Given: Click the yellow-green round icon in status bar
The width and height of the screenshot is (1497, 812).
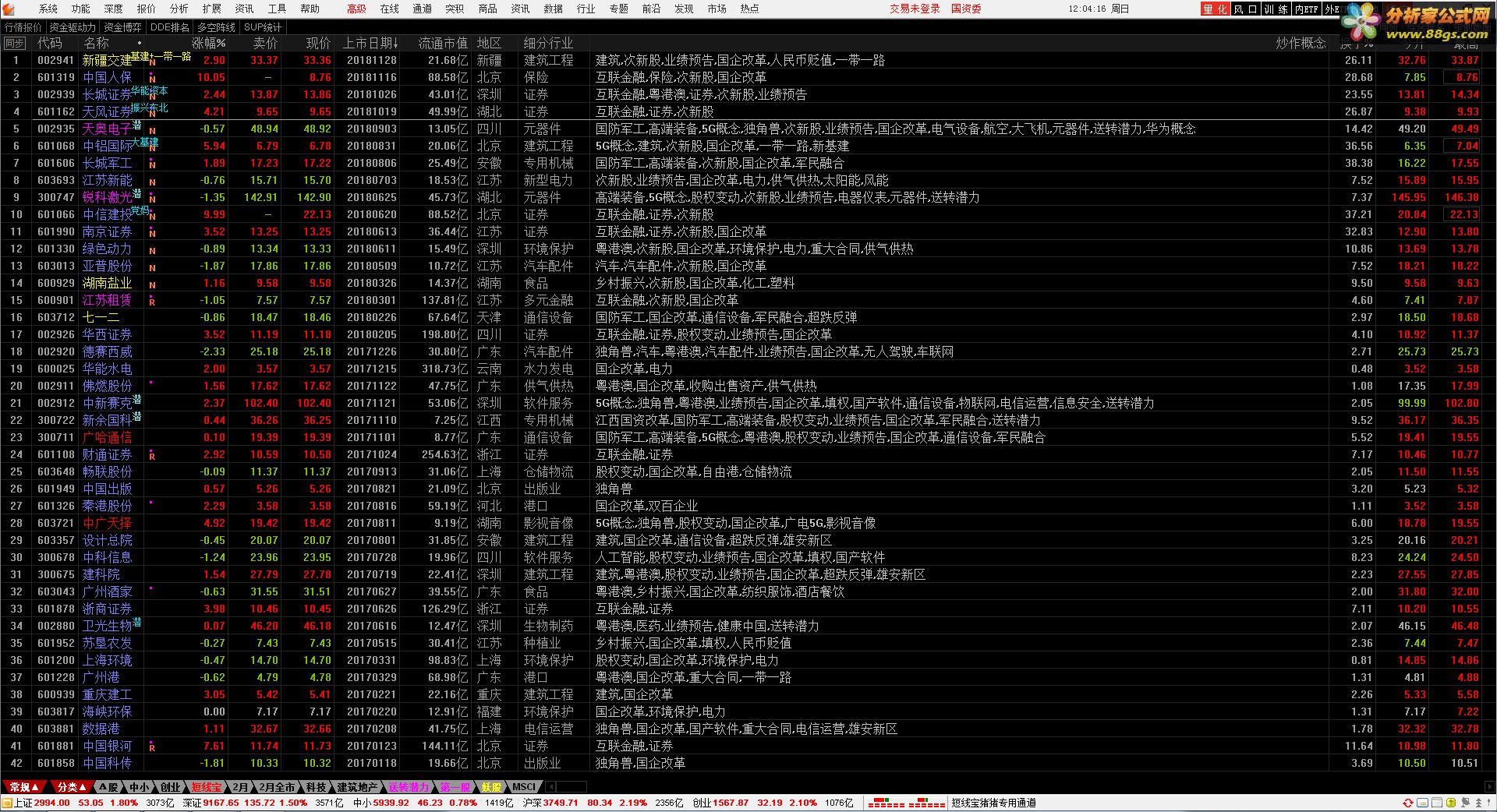Looking at the screenshot, I should 1451,803.
